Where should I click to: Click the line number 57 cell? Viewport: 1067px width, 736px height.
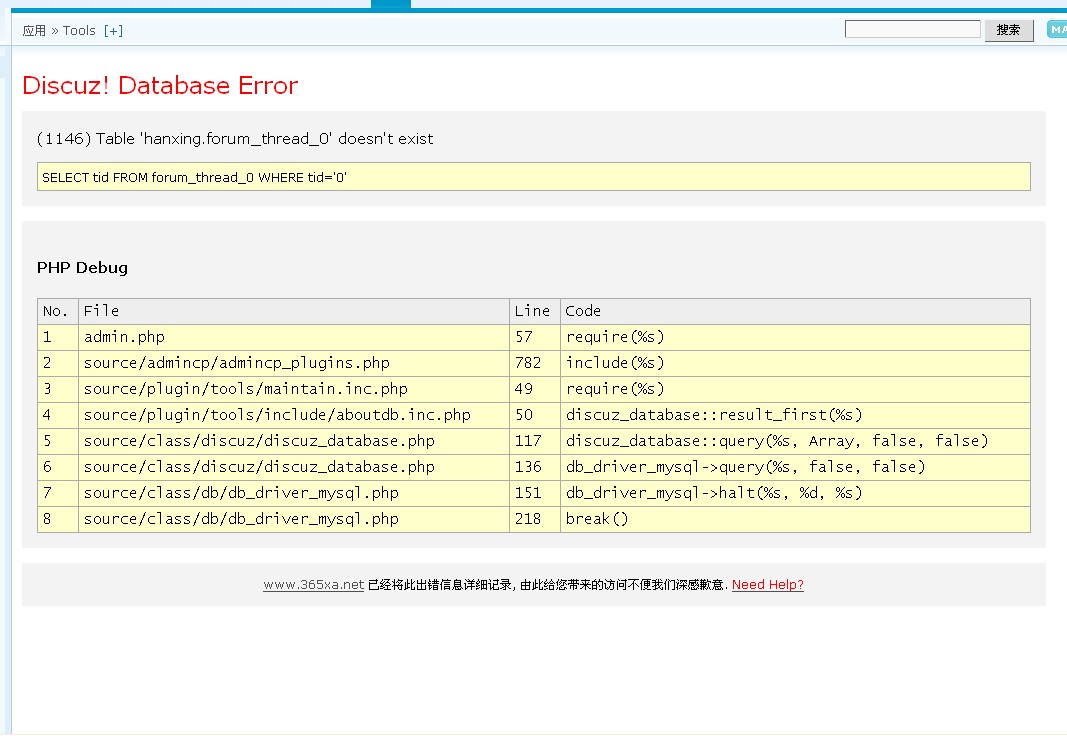click(x=534, y=337)
